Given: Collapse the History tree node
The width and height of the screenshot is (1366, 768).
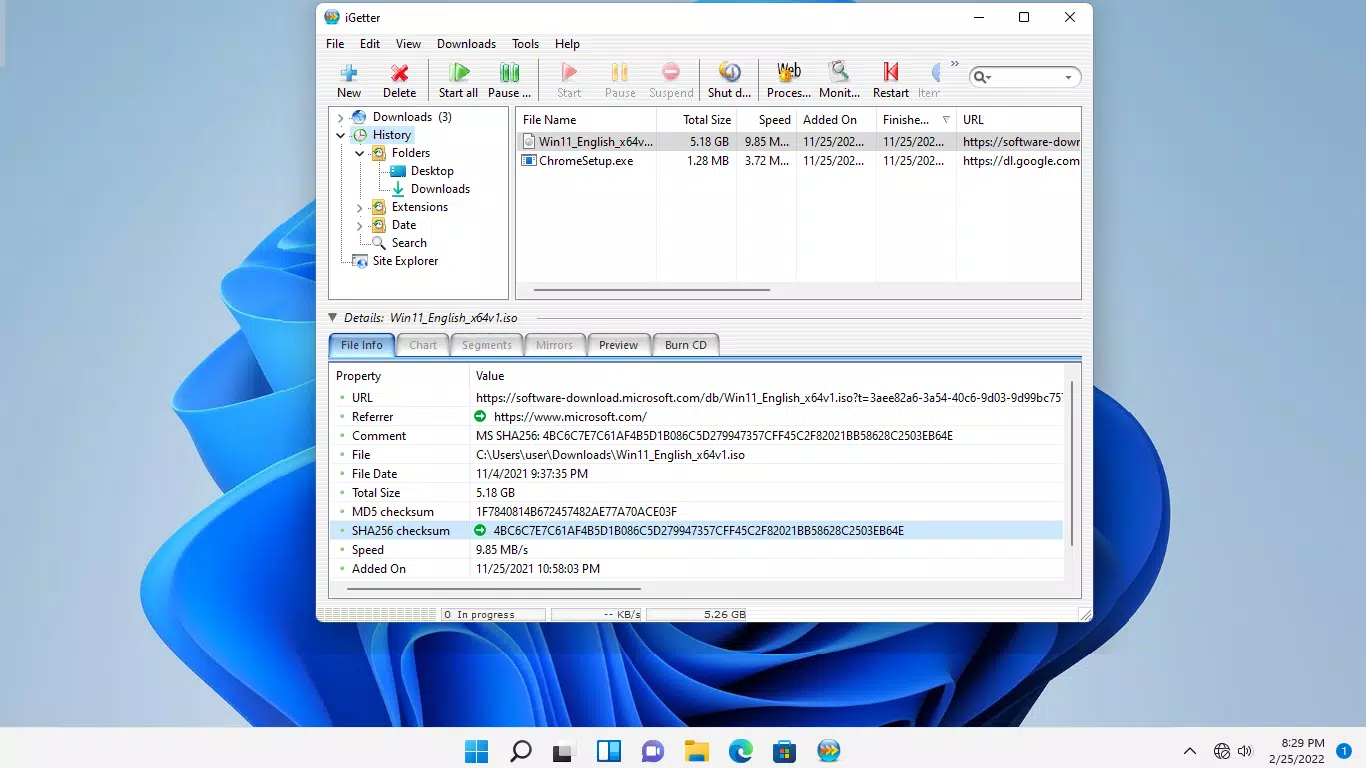Looking at the screenshot, I should (341, 135).
